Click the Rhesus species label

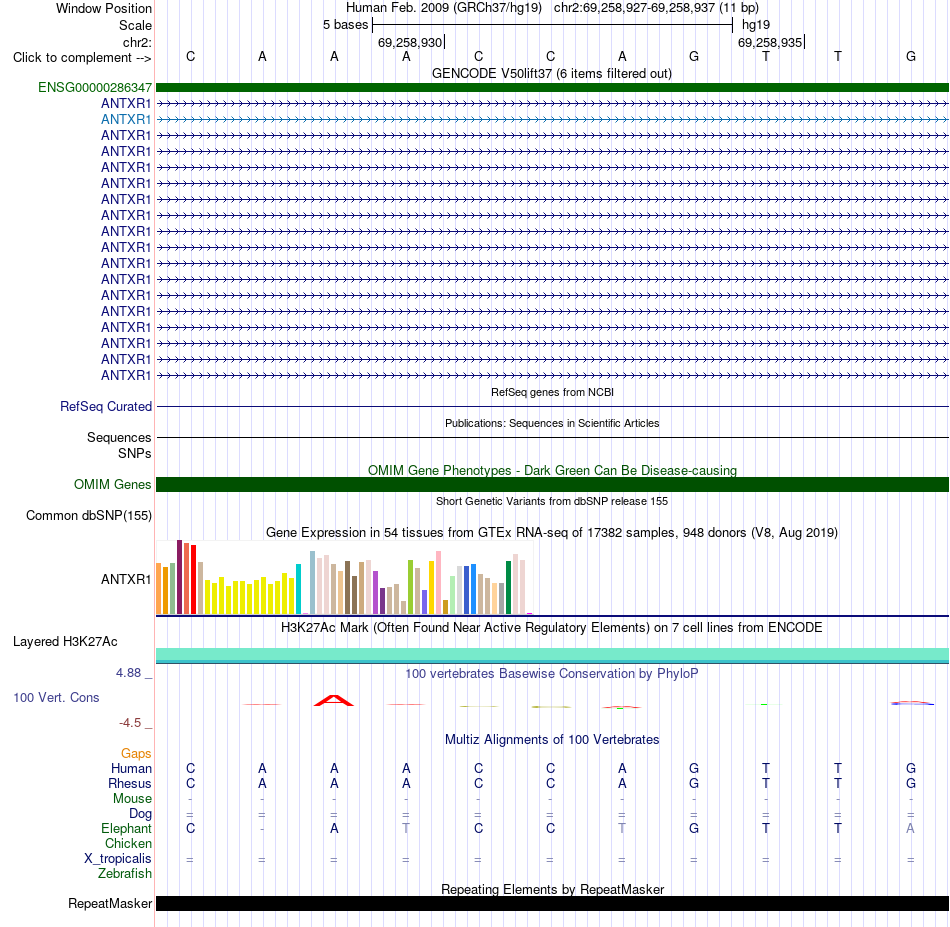(x=130, y=783)
